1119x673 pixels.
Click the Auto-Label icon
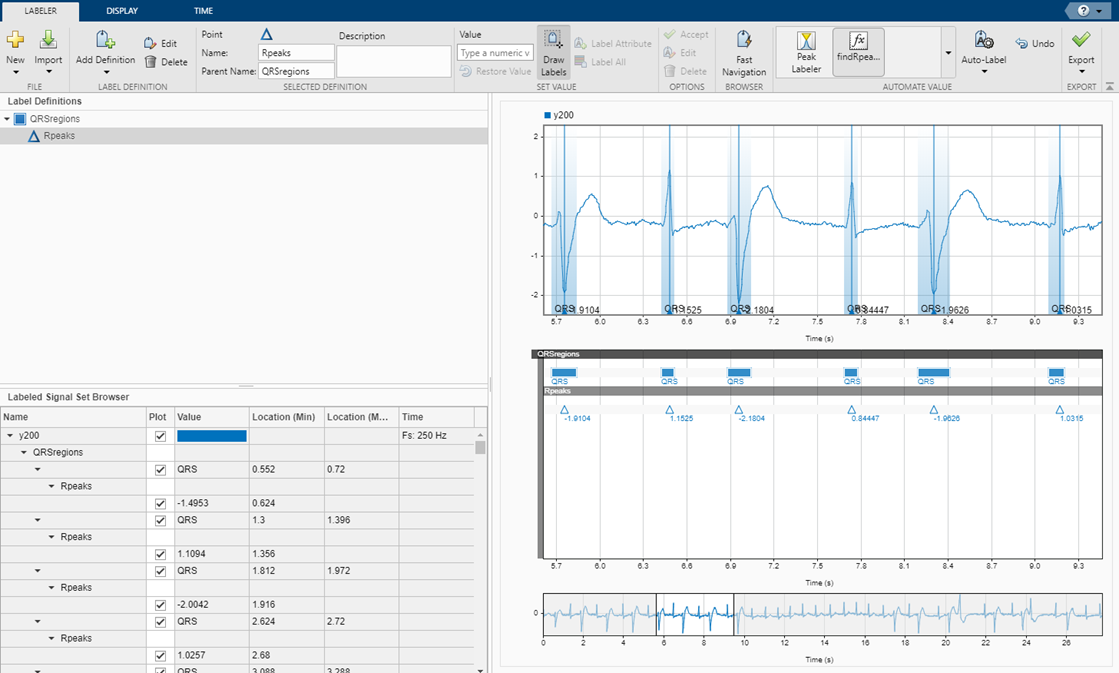coord(983,41)
